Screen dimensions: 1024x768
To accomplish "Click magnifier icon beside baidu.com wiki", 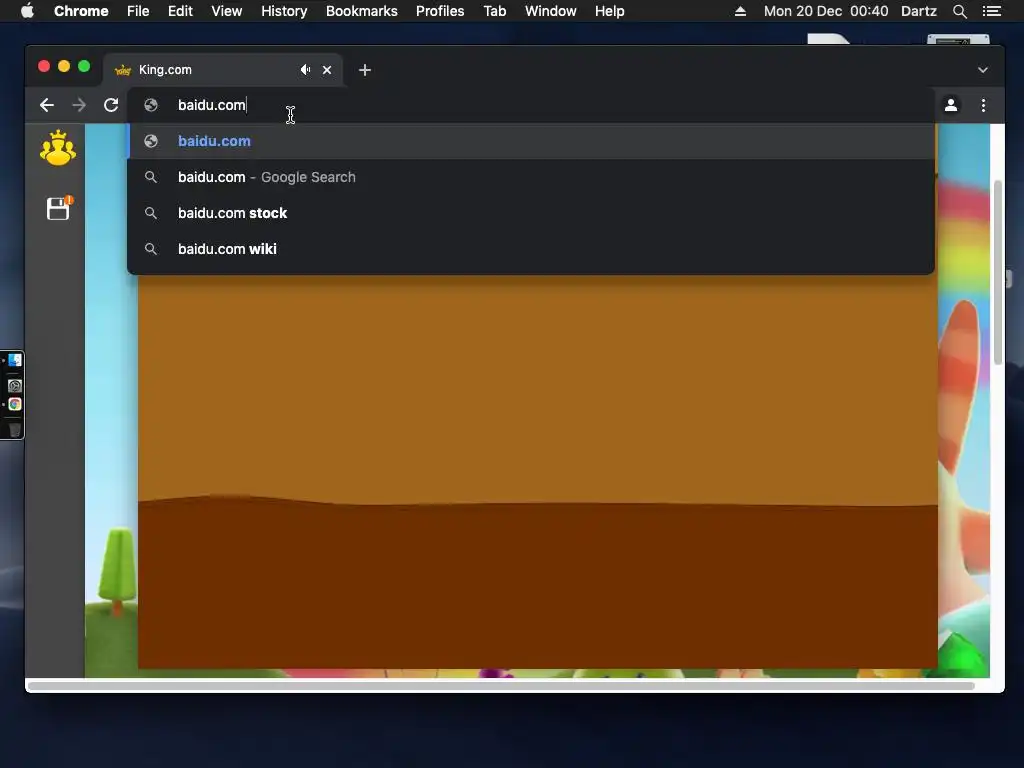I will 151,249.
